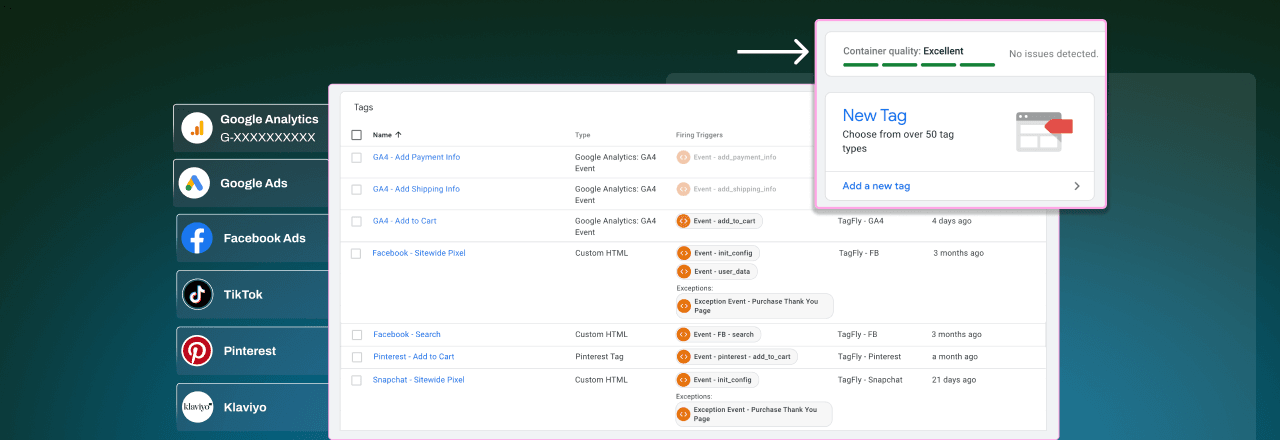Click the Type column header
The height and width of the screenshot is (440, 1280).
coord(583,134)
